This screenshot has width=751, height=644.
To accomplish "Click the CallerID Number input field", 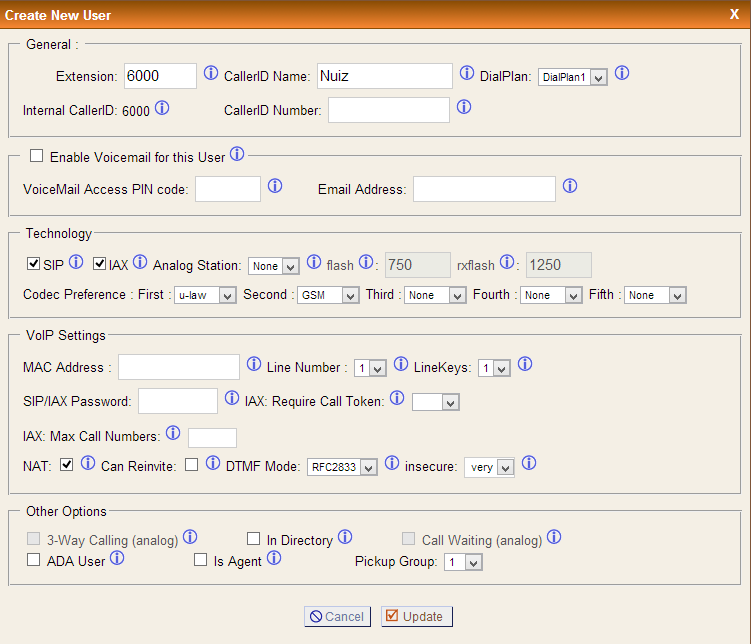I will click(388, 110).
